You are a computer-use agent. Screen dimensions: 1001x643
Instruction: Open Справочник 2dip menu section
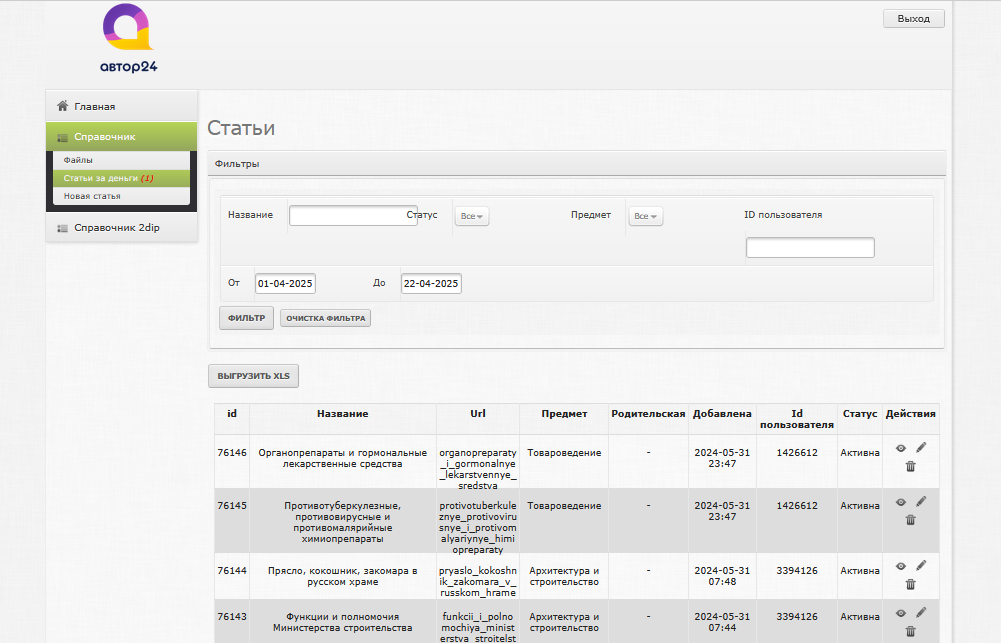pyautogui.click(x=121, y=227)
